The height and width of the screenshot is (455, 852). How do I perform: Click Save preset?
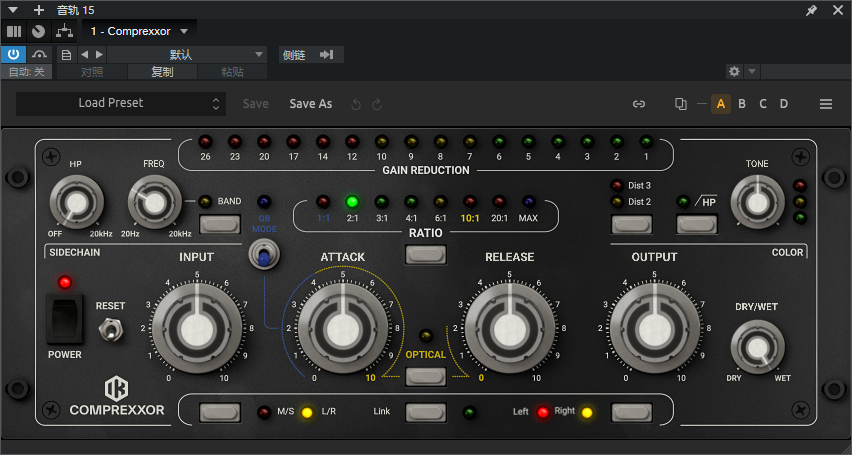pyautogui.click(x=255, y=104)
